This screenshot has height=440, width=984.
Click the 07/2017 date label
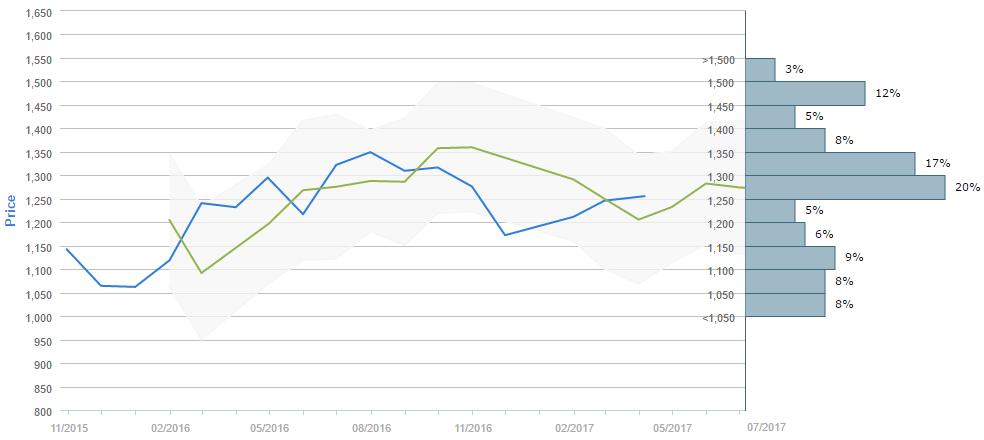(x=766, y=427)
